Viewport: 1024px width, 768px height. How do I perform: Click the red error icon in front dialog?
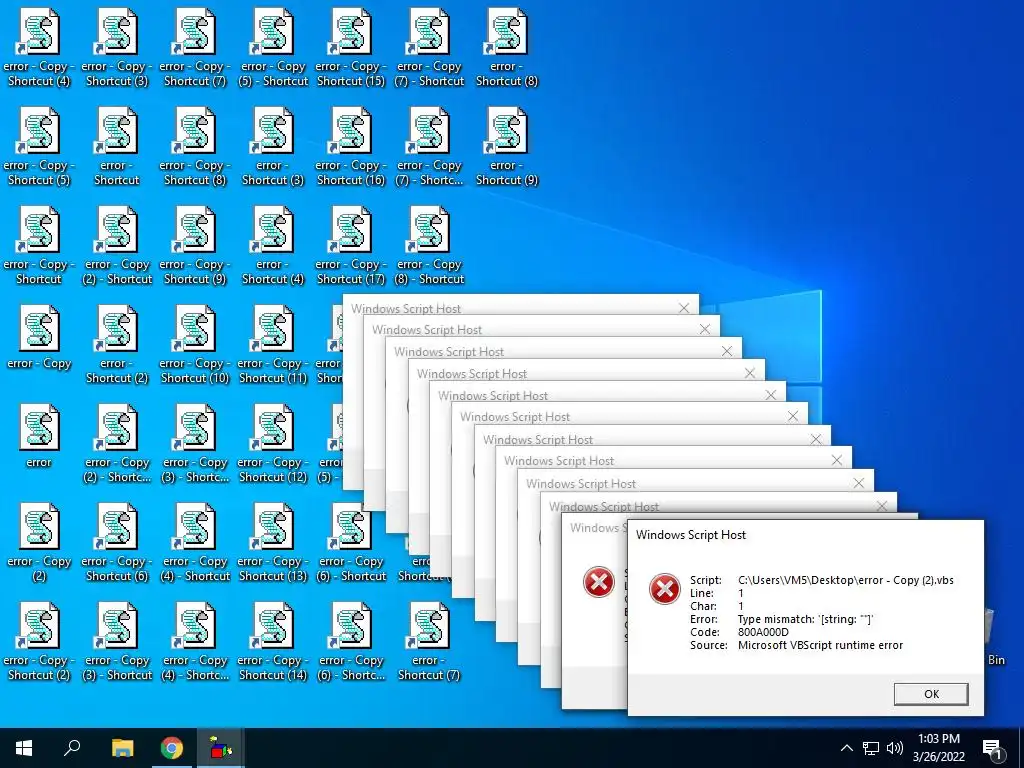[x=664, y=589]
